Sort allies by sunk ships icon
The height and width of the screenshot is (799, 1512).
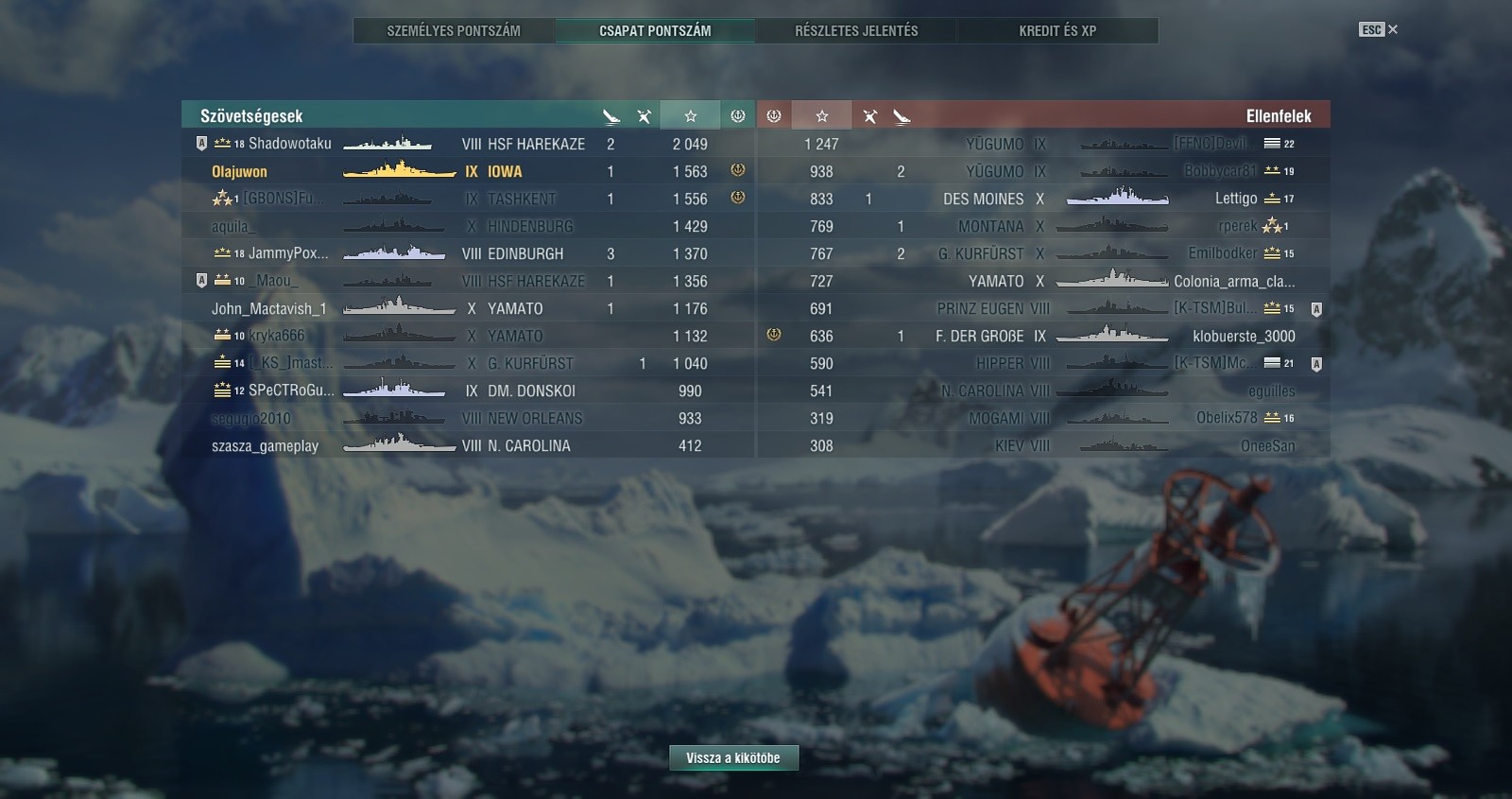pos(611,116)
